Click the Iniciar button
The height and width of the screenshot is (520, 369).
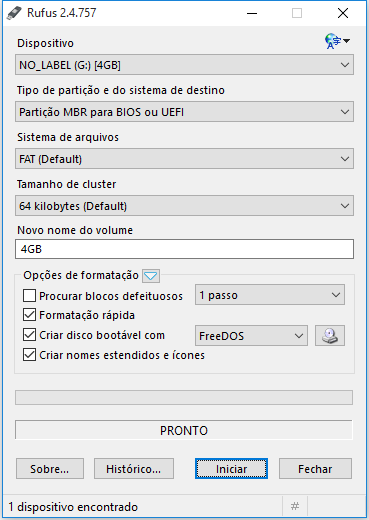coord(231,469)
